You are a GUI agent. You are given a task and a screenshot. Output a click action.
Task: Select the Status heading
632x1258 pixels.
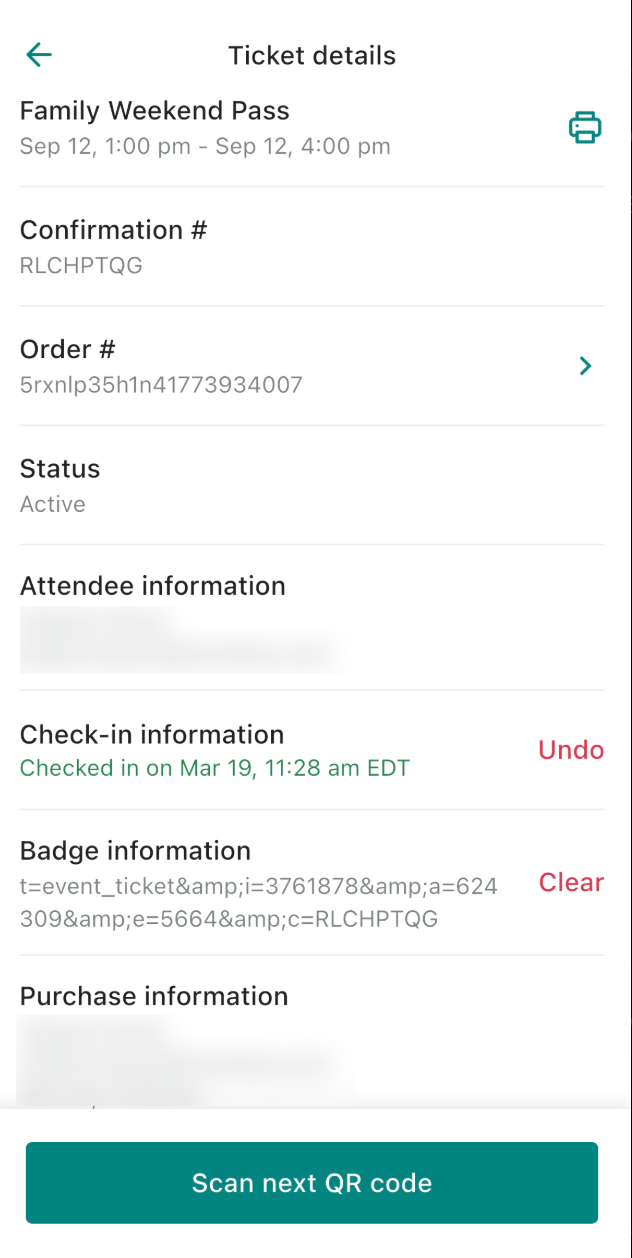point(60,468)
